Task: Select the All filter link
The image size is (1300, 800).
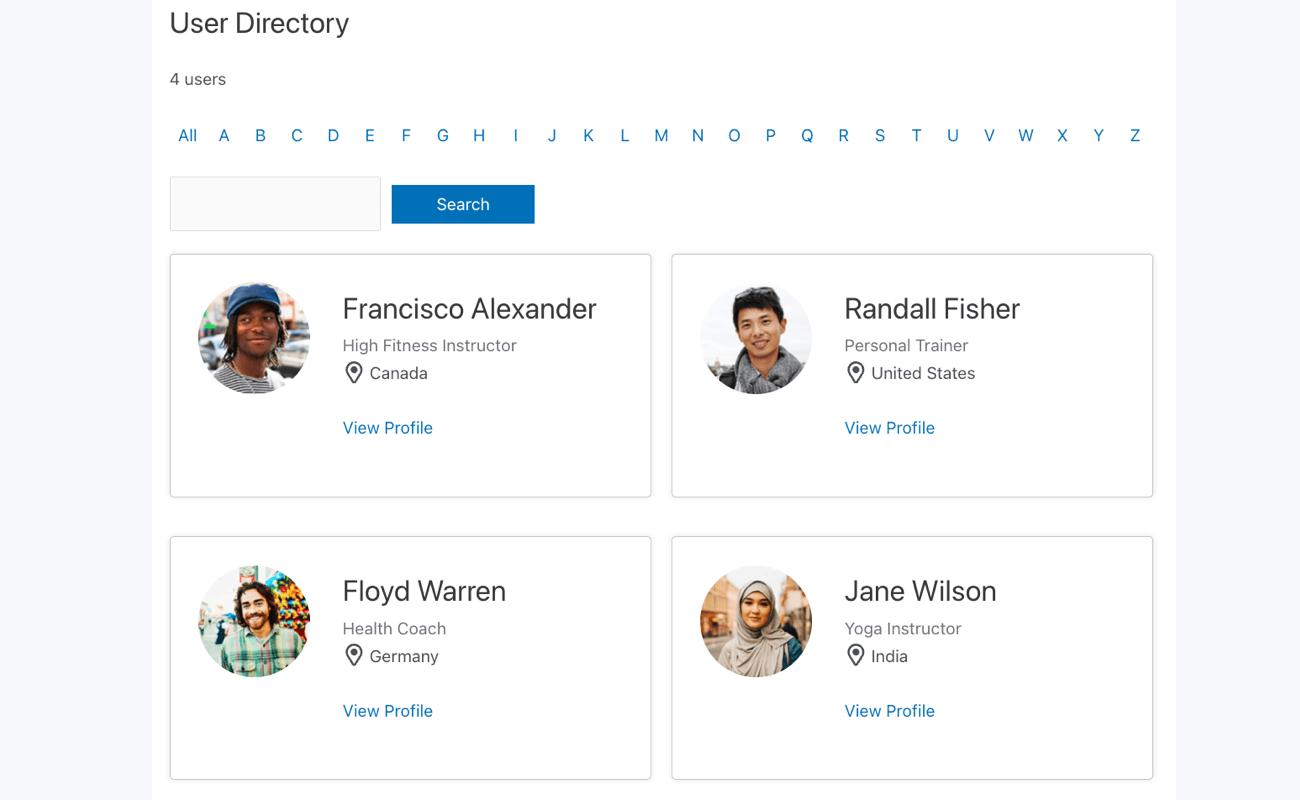Action: point(187,136)
